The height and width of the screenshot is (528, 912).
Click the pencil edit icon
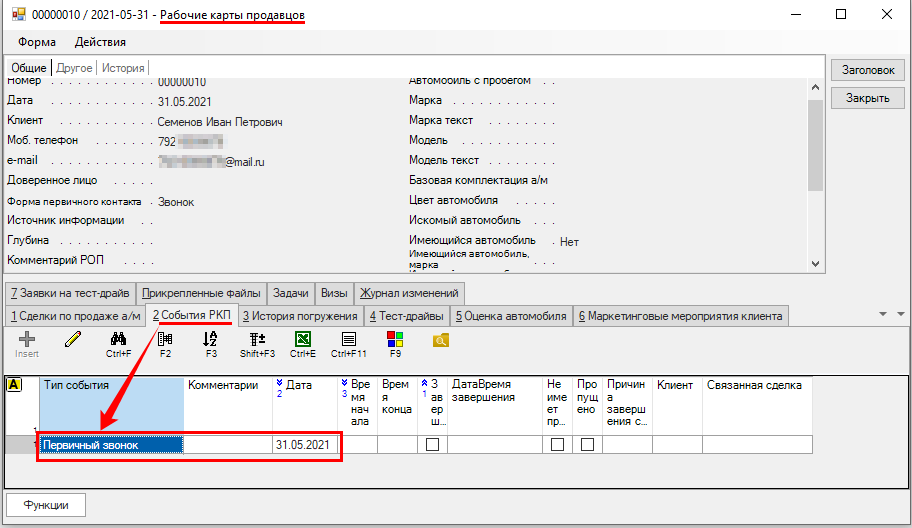tap(73, 340)
